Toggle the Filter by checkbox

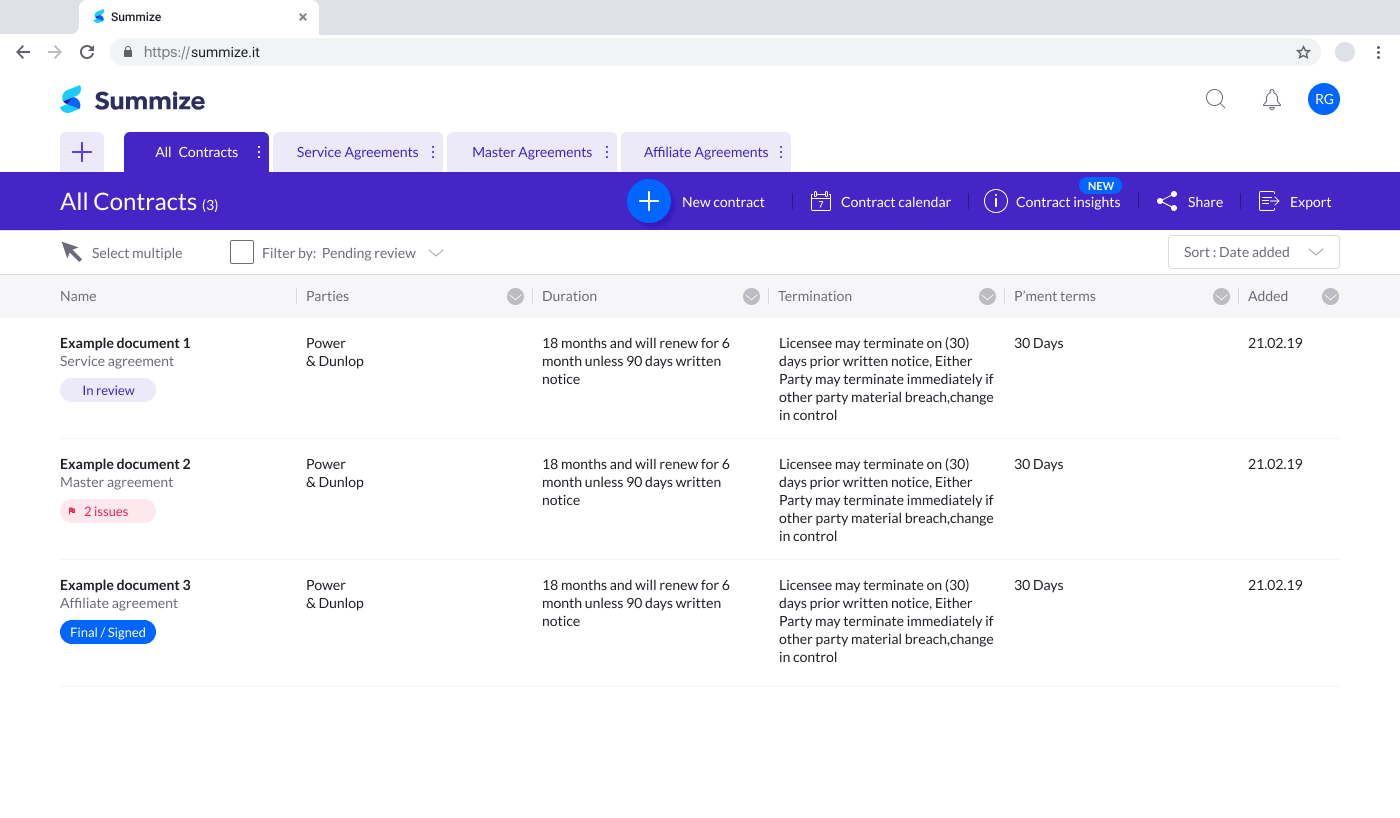tap(242, 252)
